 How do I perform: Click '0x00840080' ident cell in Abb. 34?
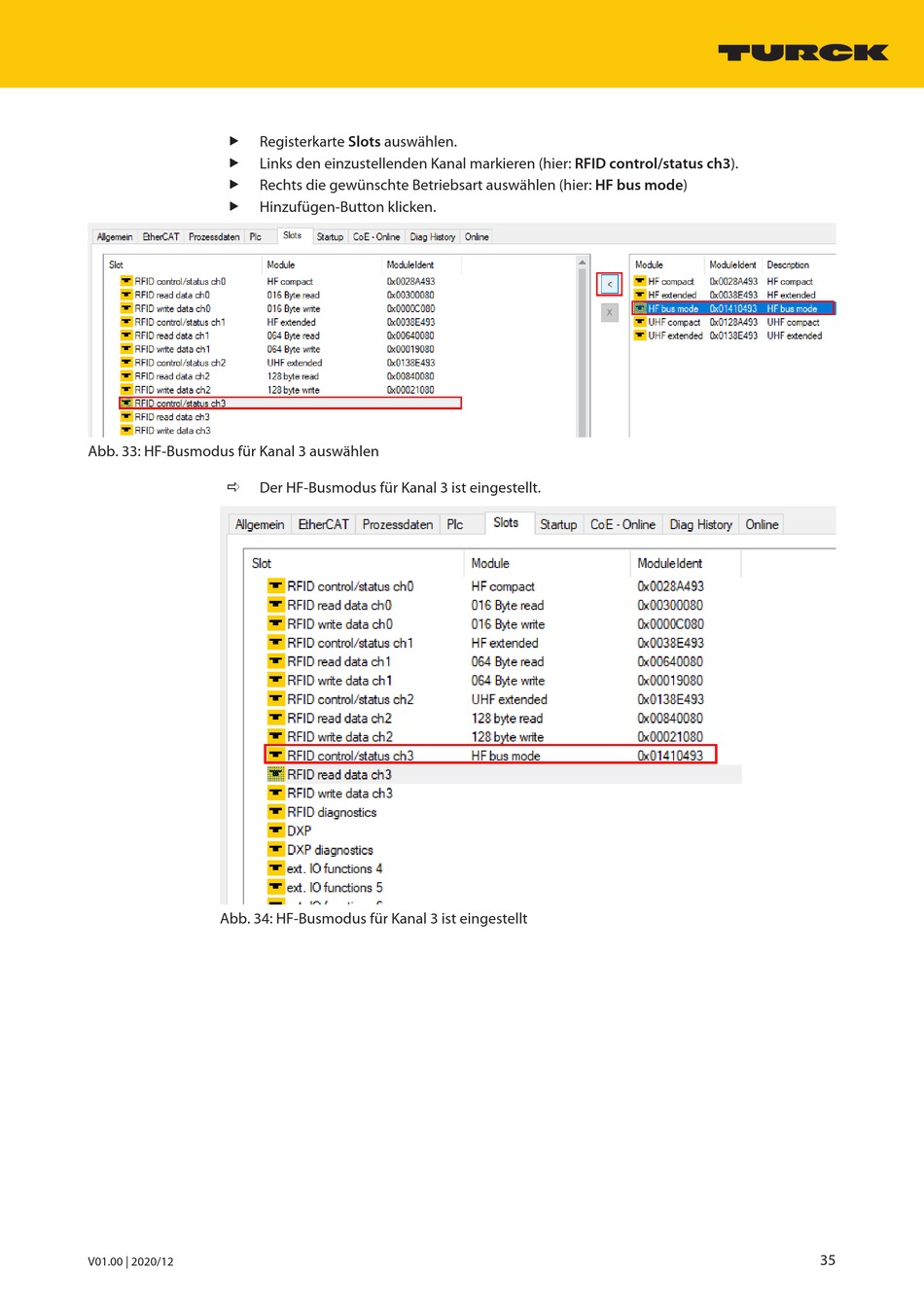coord(670,718)
